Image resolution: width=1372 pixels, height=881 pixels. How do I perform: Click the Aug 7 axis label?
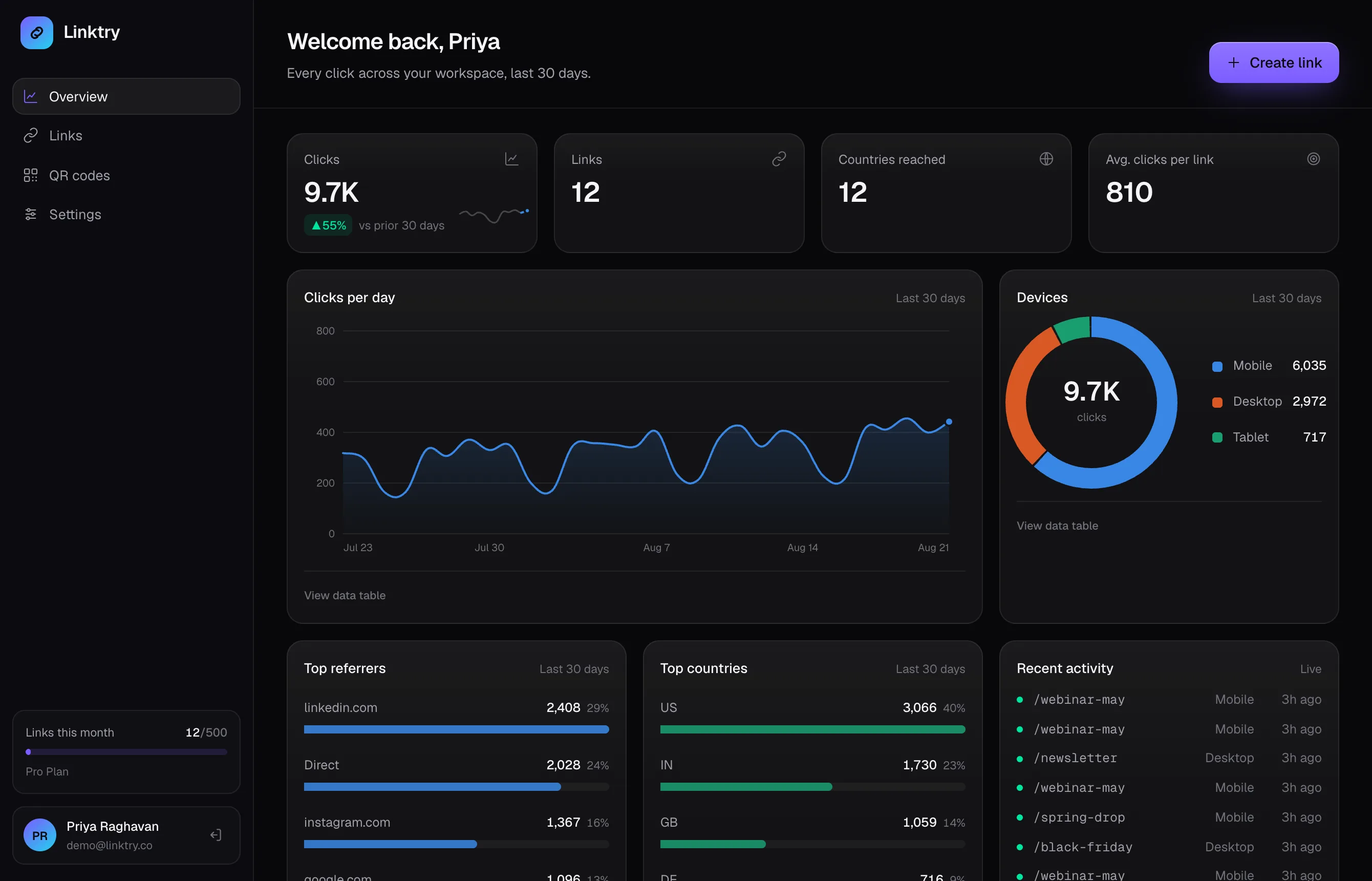656,548
